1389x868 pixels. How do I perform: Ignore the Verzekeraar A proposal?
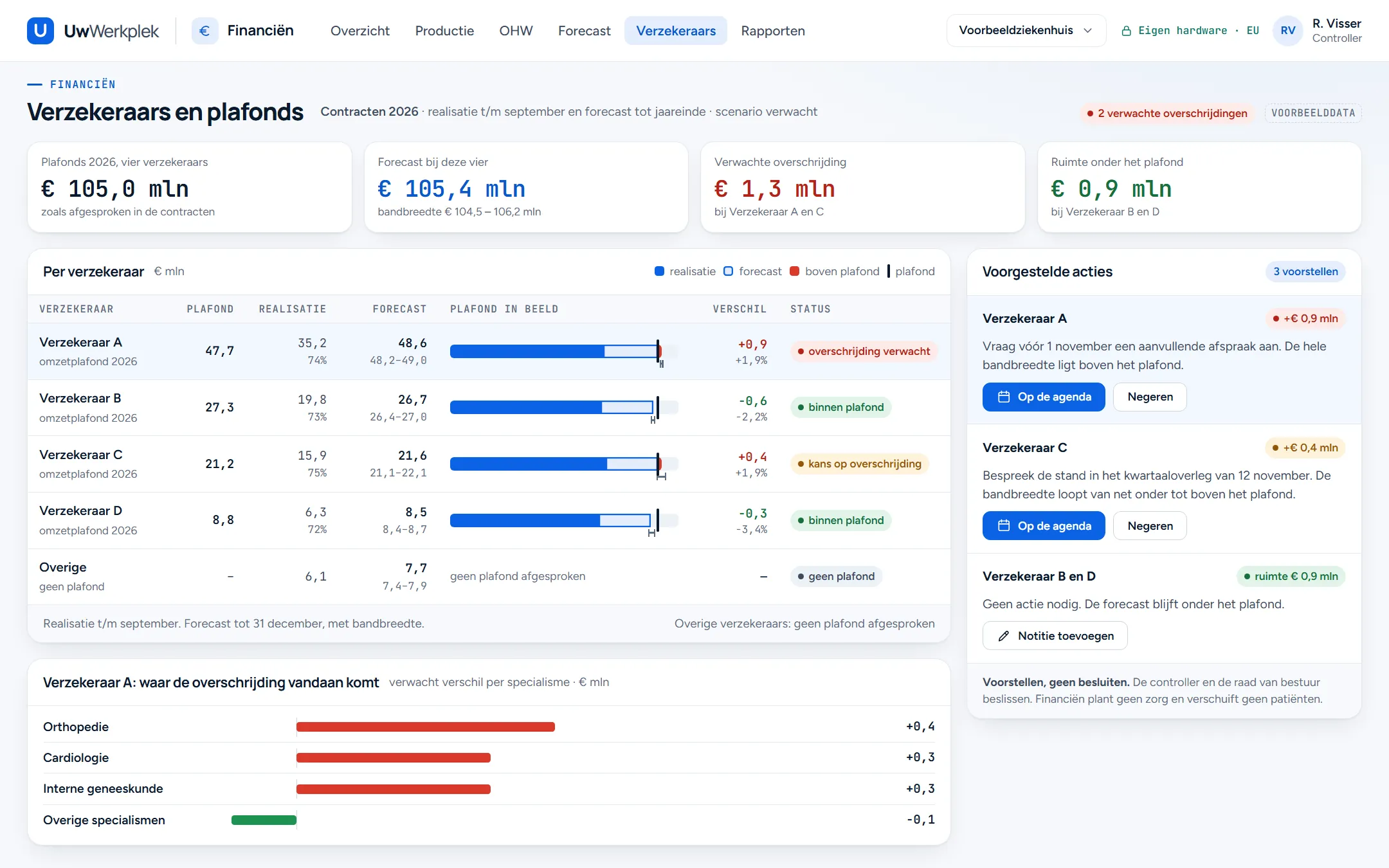point(1150,397)
